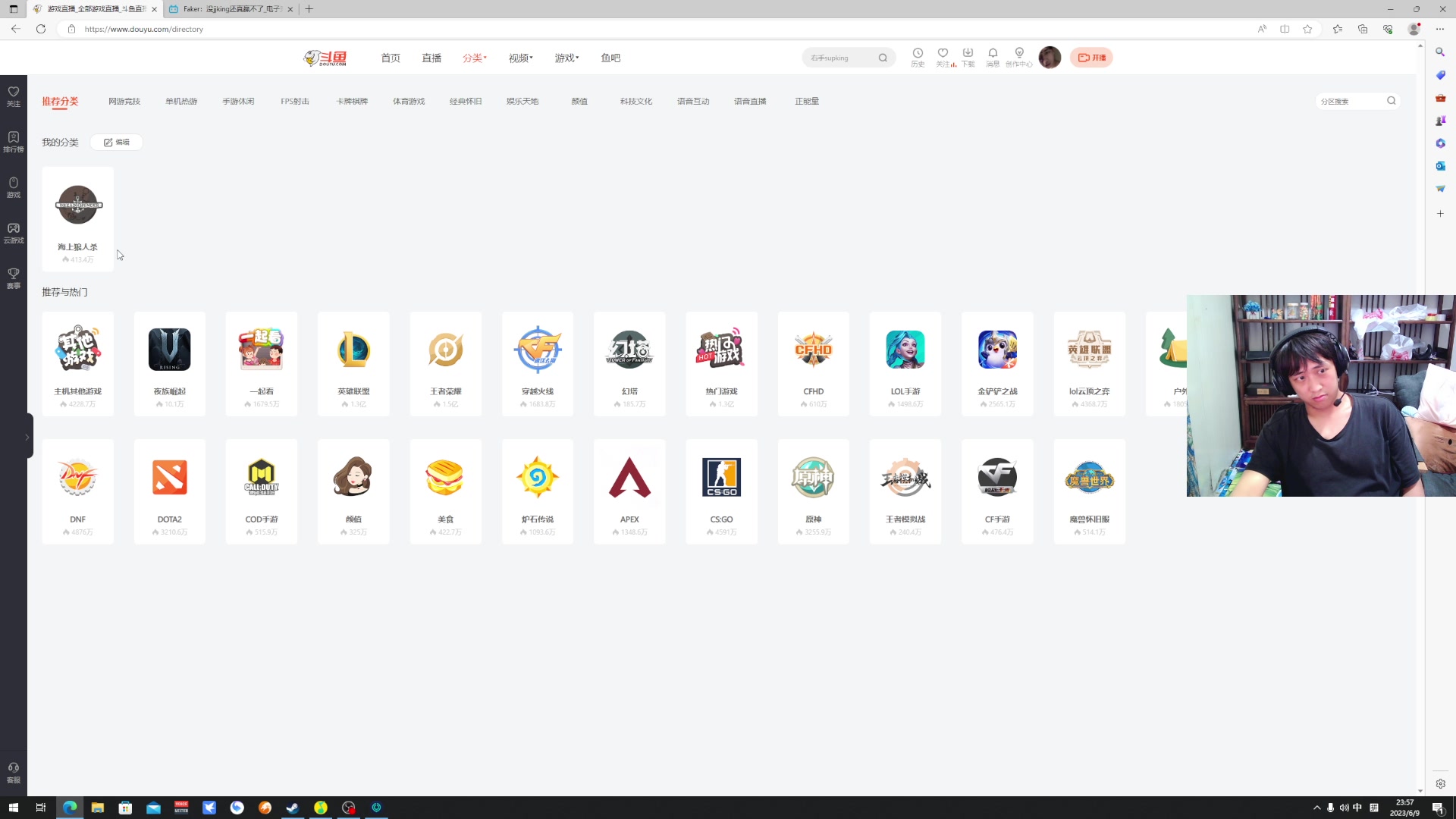The image size is (1456, 819).
Task: Open the 原神 category card
Action: coord(814,491)
